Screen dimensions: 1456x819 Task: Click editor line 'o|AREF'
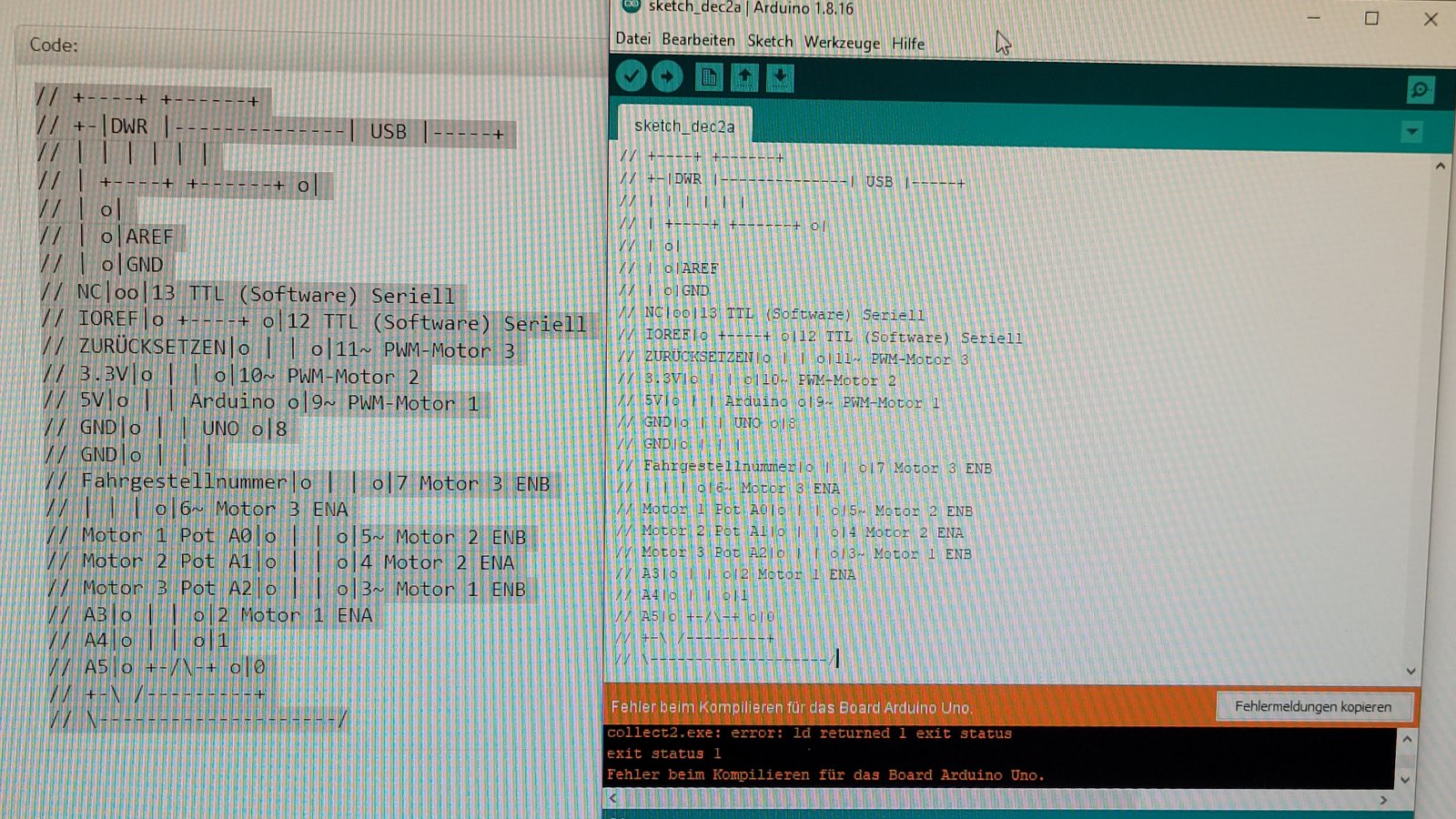(669, 268)
